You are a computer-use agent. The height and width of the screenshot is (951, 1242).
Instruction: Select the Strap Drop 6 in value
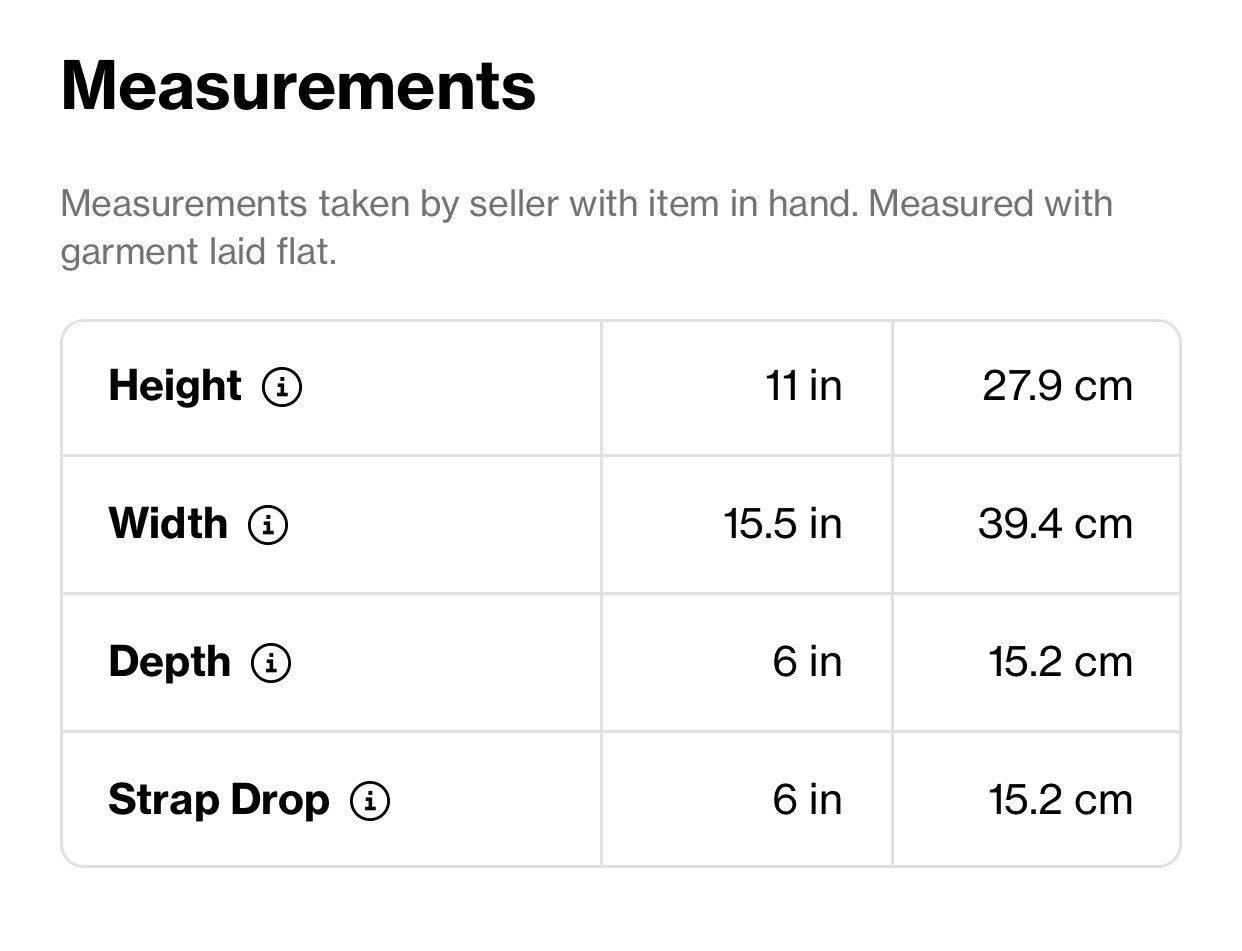(807, 800)
